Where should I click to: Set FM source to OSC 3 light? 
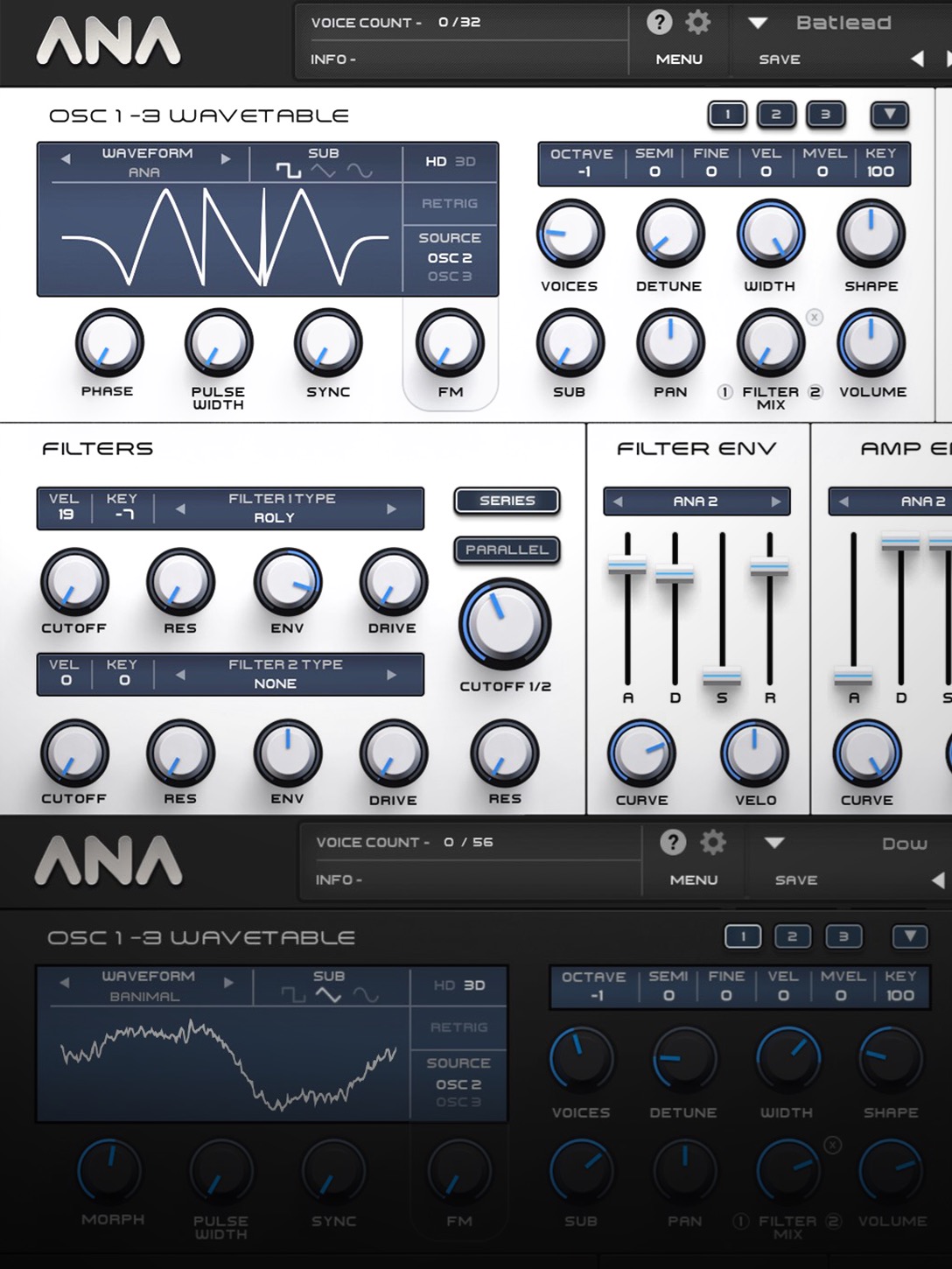point(450,276)
